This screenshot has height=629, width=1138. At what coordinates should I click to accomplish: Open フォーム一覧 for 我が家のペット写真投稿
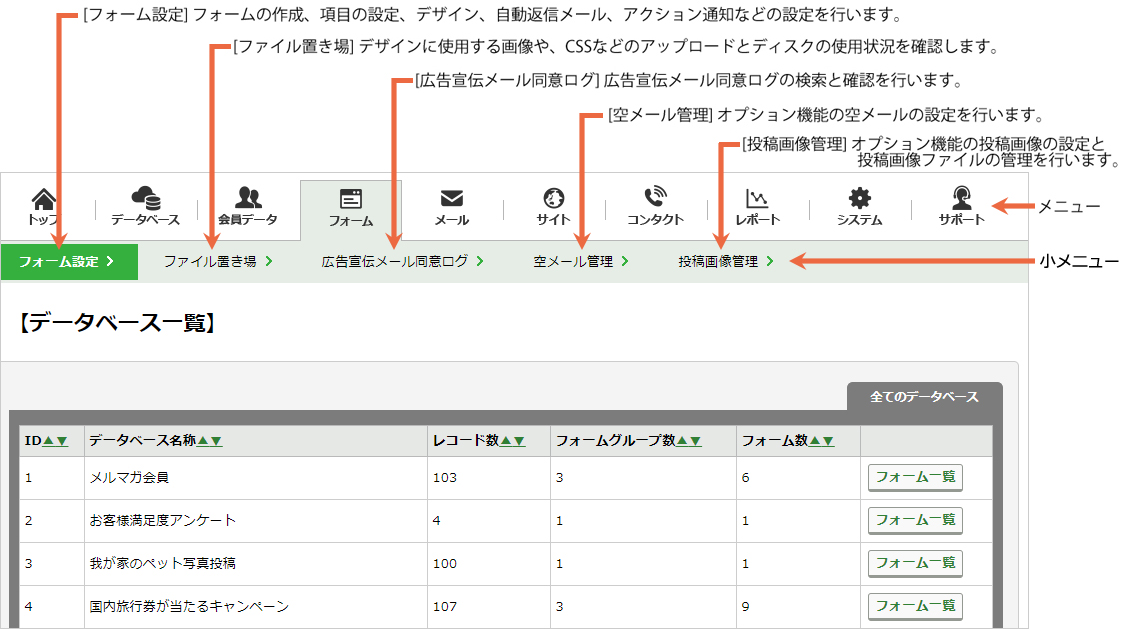915,563
